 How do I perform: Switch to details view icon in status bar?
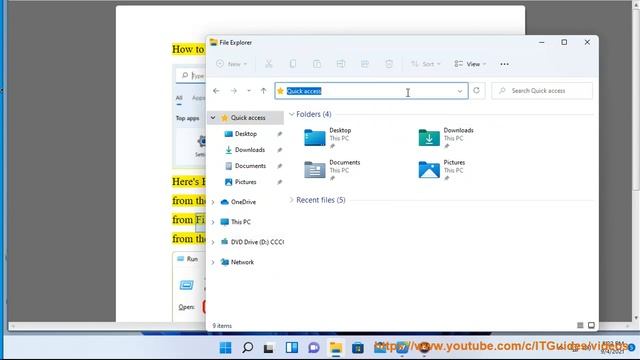click(x=580, y=325)
